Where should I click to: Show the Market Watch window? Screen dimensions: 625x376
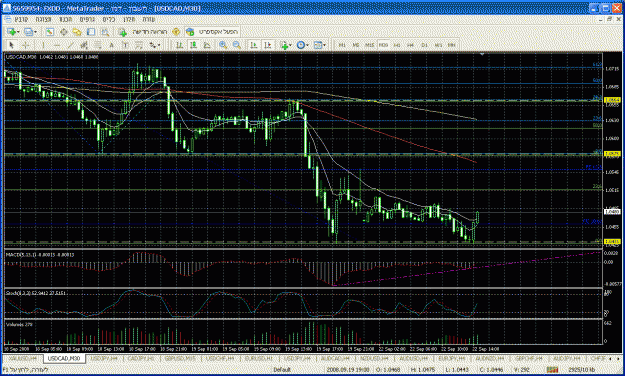49,32
